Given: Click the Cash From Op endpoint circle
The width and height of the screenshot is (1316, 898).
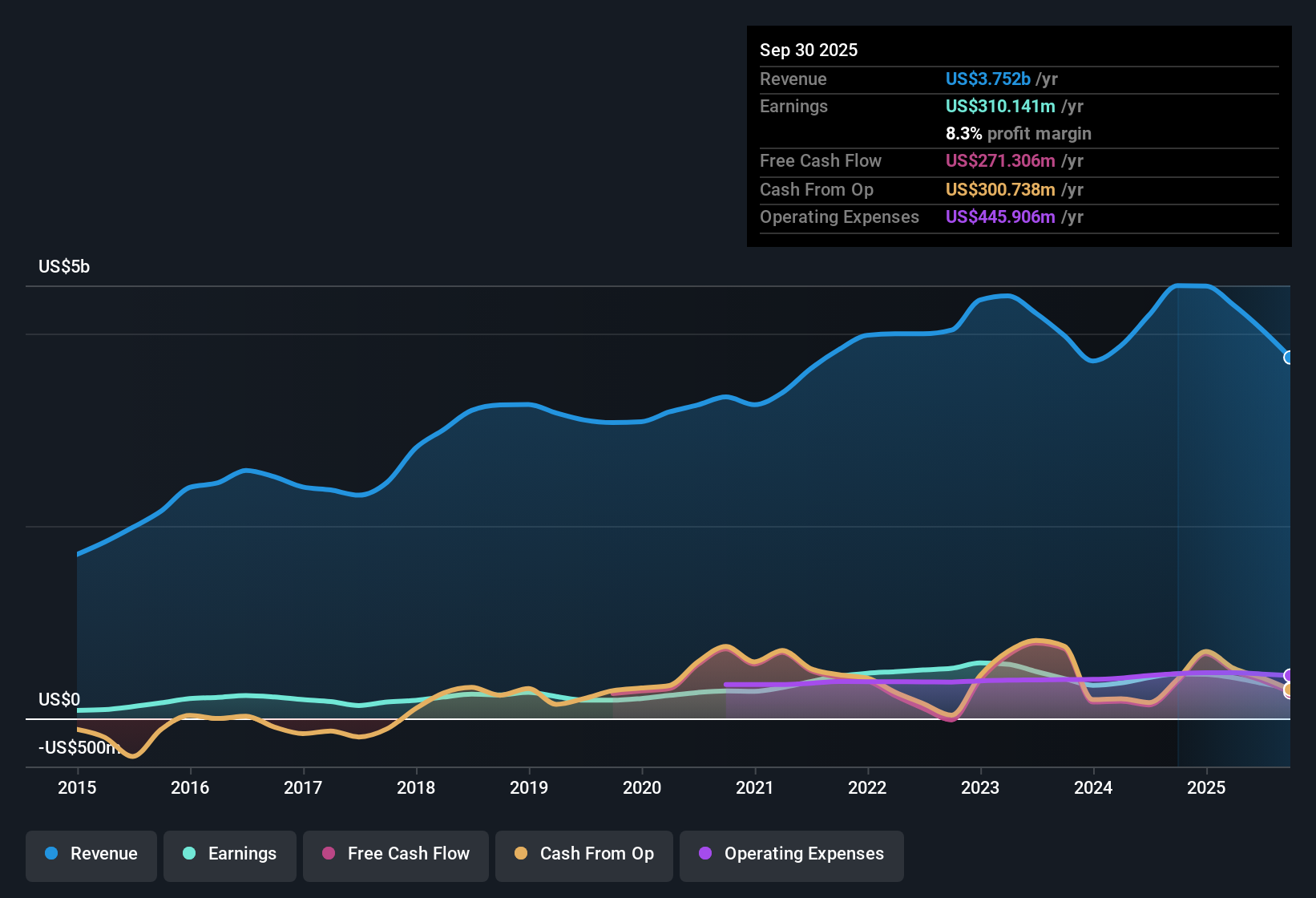Looking at the screenshot, I should (1290, 691).
